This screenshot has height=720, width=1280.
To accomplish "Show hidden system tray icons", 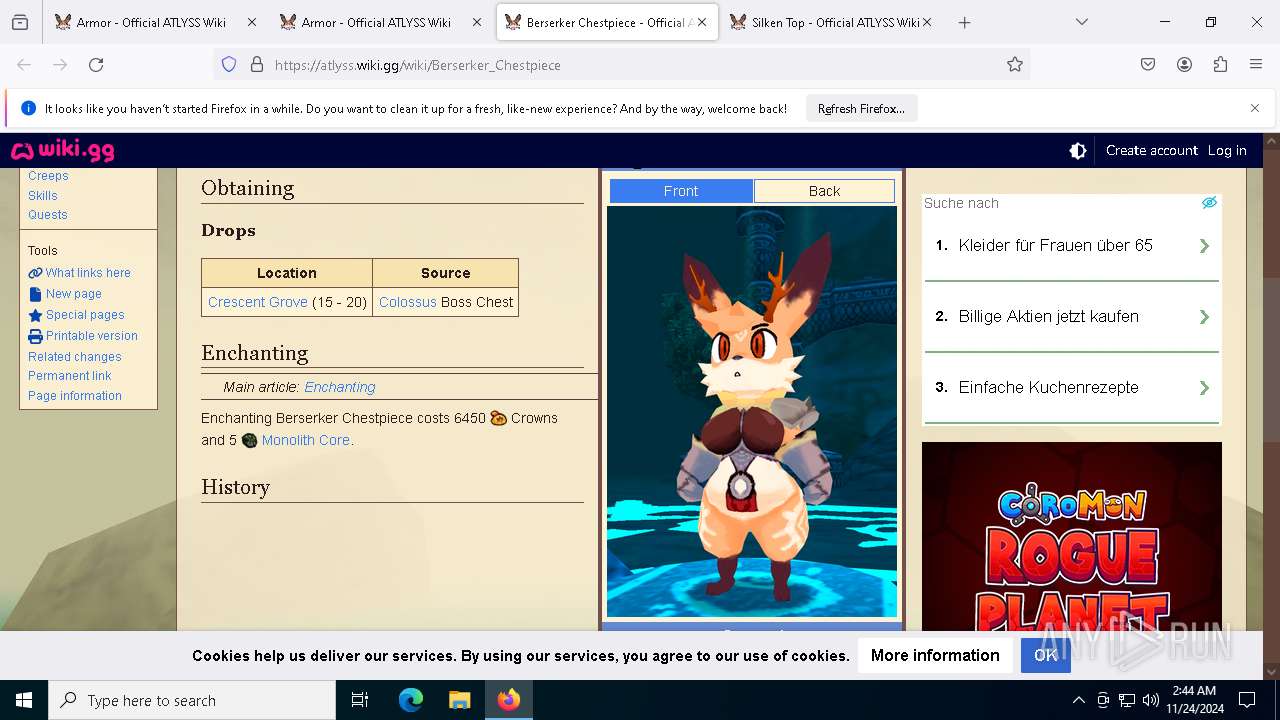I will (1078, 700).
